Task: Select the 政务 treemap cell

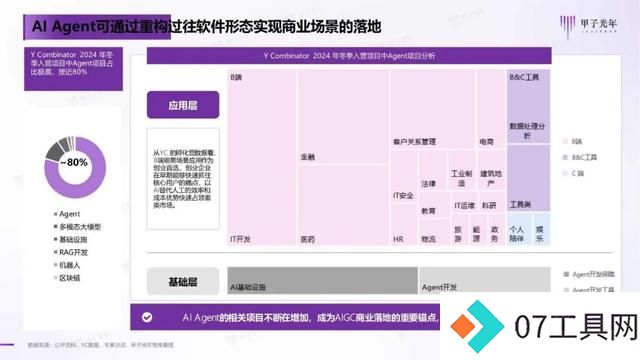Action: pos(496,230)
